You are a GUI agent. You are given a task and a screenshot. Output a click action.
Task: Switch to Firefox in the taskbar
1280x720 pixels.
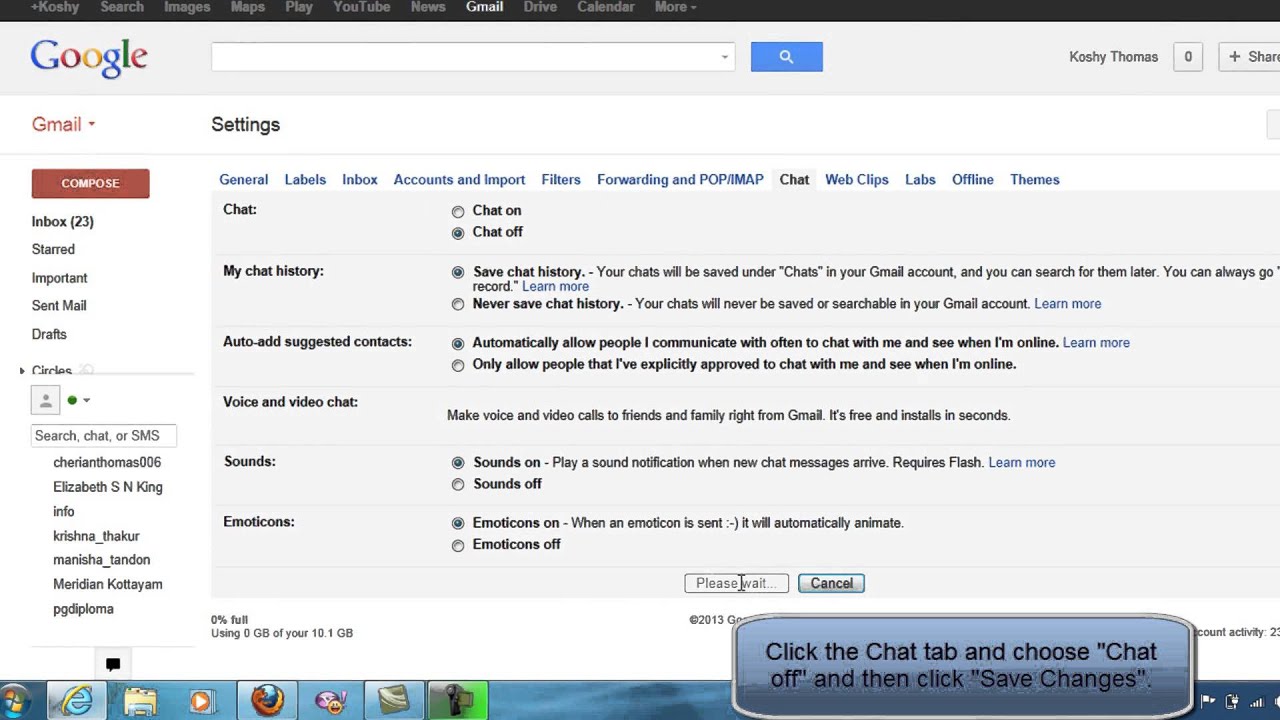pyautogui.click(x=267, y=702)
